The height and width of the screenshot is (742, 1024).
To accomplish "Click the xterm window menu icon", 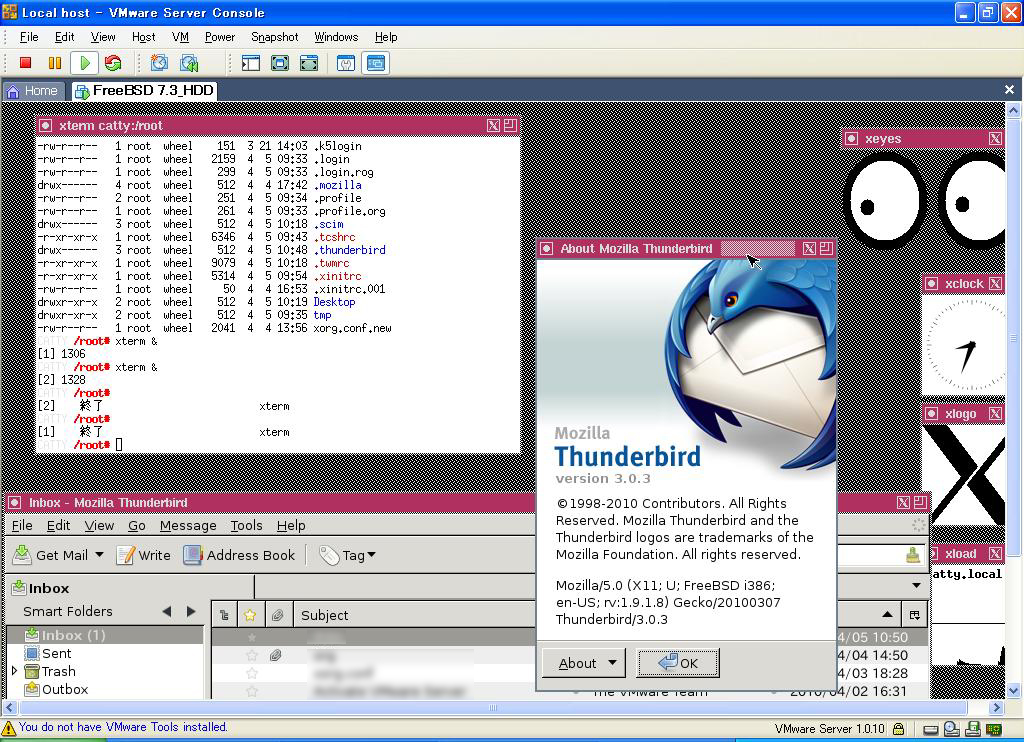I will click(x=45, y=125).
